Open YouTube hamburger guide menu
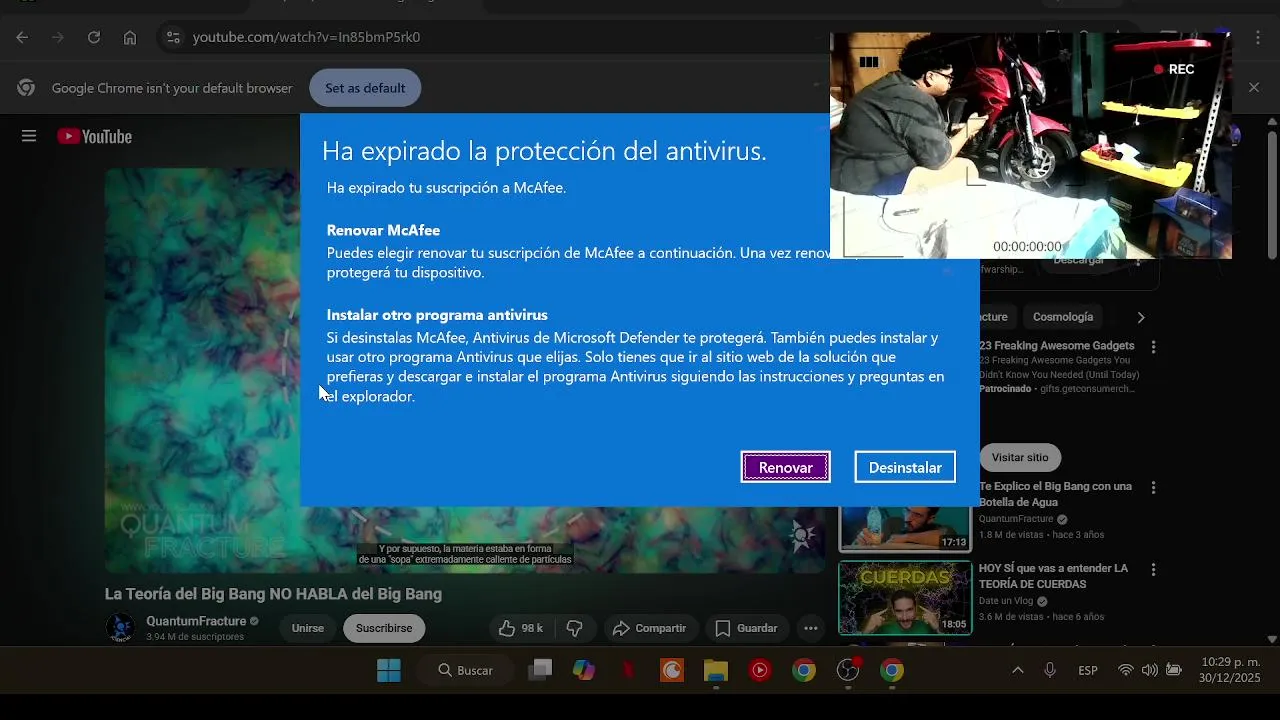This screenshot has width=1280, height=720. pyautogui.click(x=29, y=137)
